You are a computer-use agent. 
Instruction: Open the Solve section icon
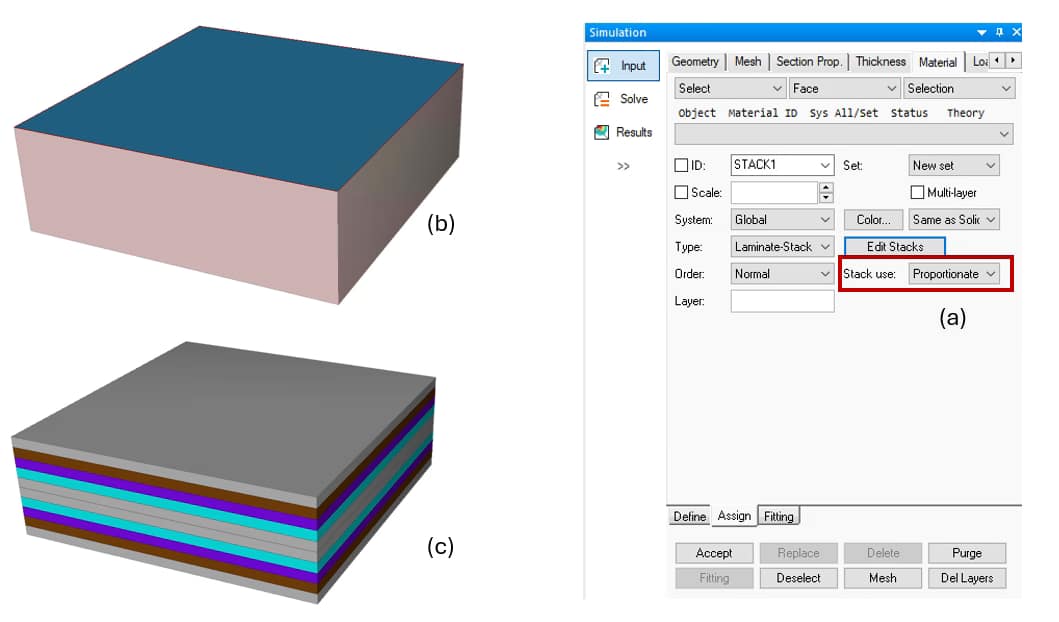point(602,99)
